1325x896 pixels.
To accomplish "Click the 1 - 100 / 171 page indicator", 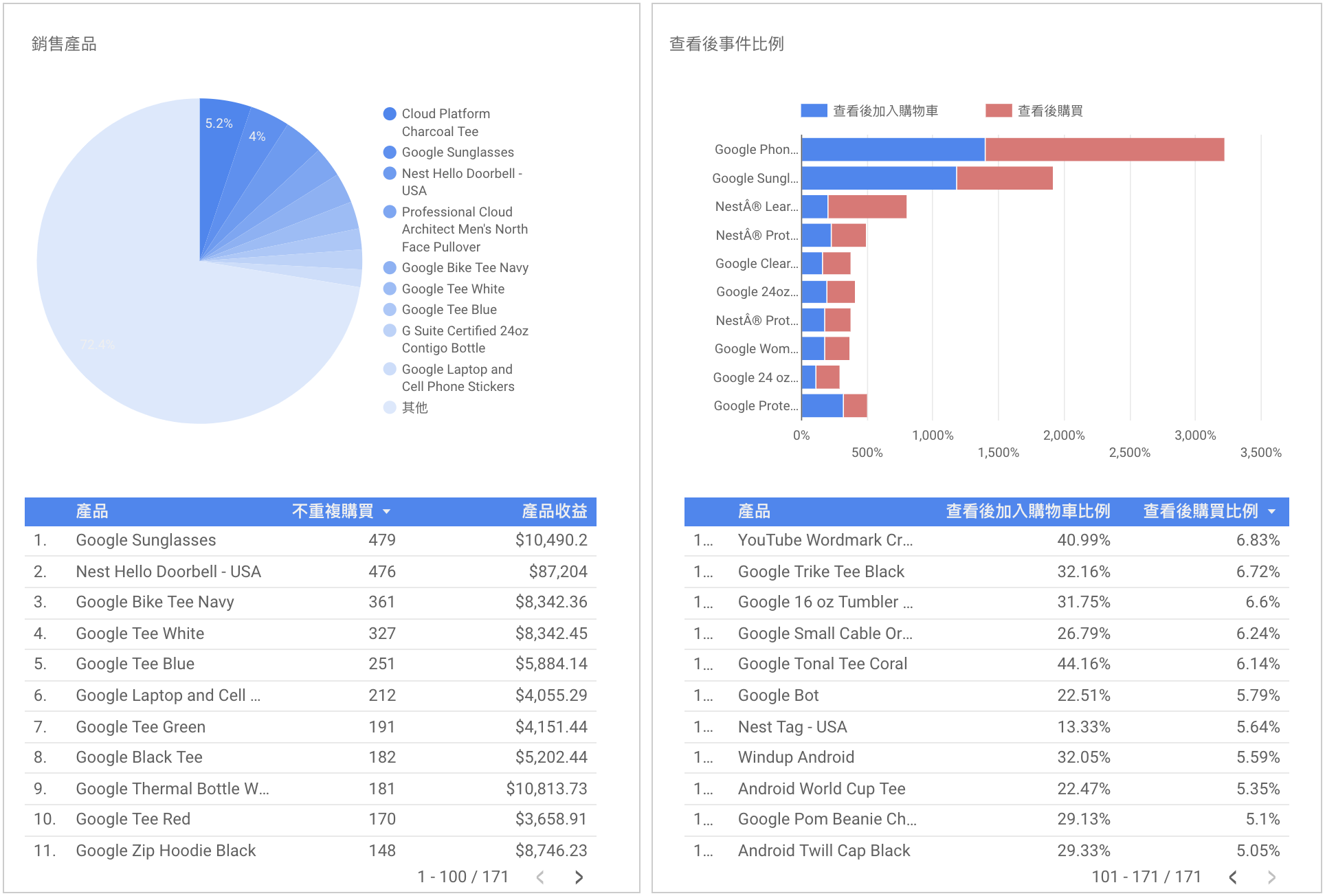I will [463, 877].
